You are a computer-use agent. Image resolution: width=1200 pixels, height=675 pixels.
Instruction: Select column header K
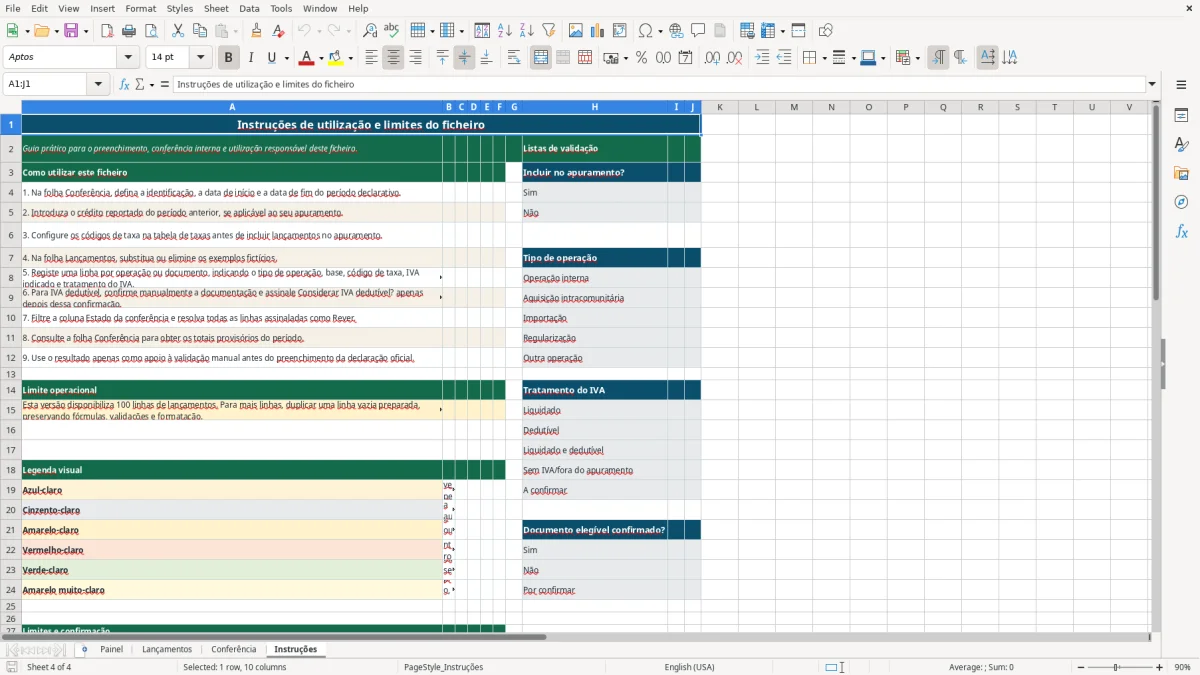(719, 107)
